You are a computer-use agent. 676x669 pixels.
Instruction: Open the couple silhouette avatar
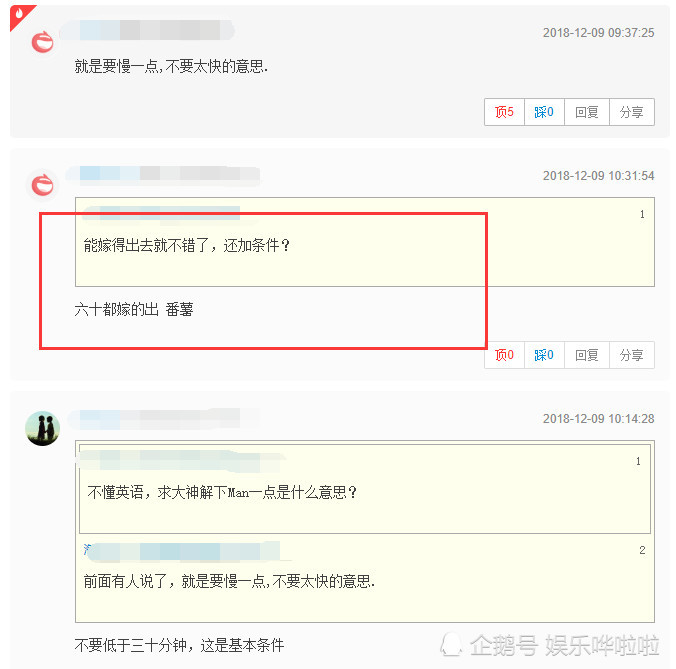43,428
